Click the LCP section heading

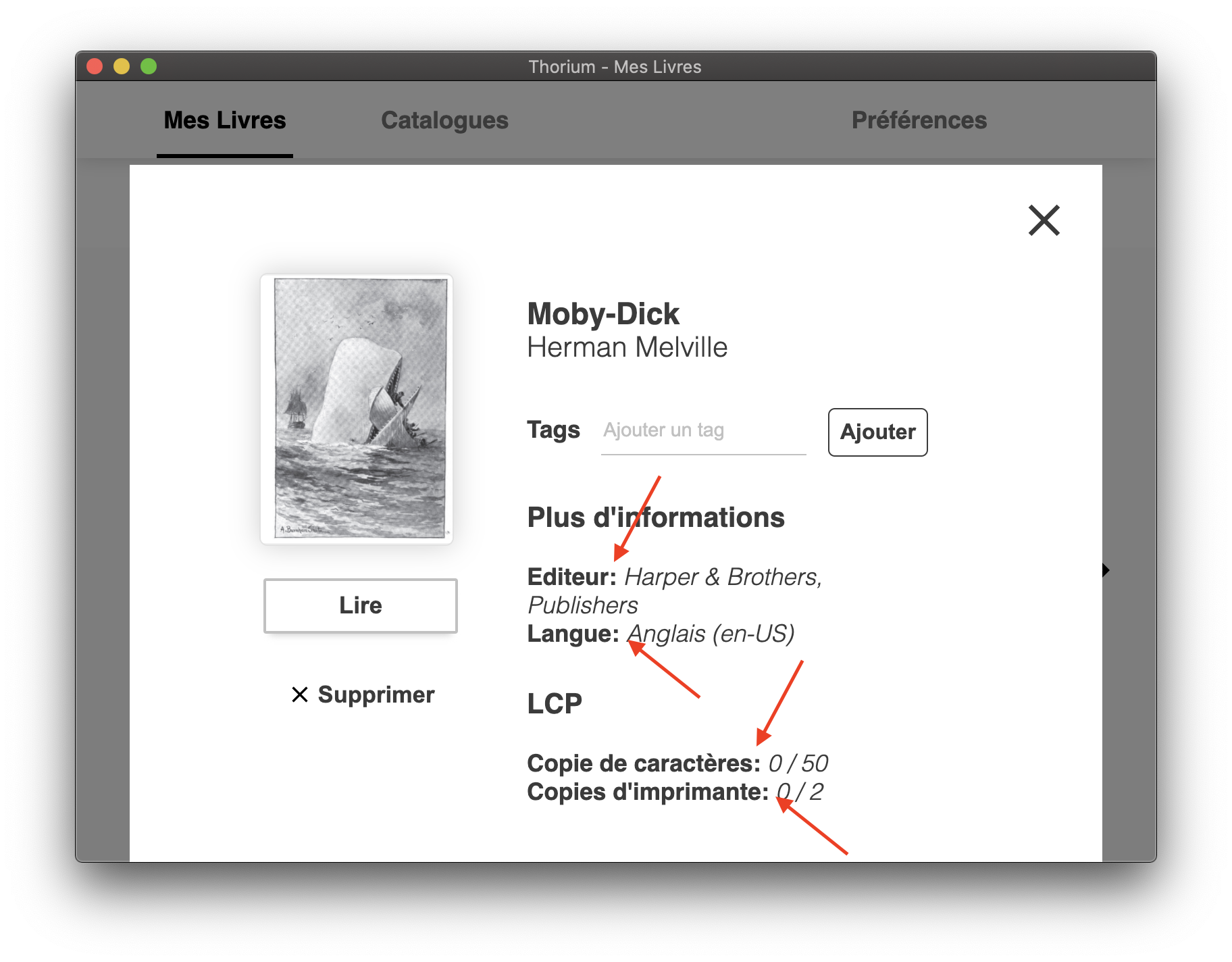pyautogui.click(x=555, y=704)
